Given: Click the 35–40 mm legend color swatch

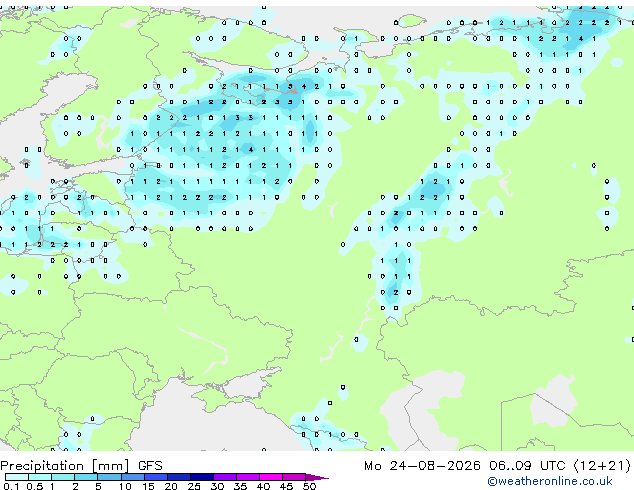Looking at the screenshot, I should [x=248, y=477].
